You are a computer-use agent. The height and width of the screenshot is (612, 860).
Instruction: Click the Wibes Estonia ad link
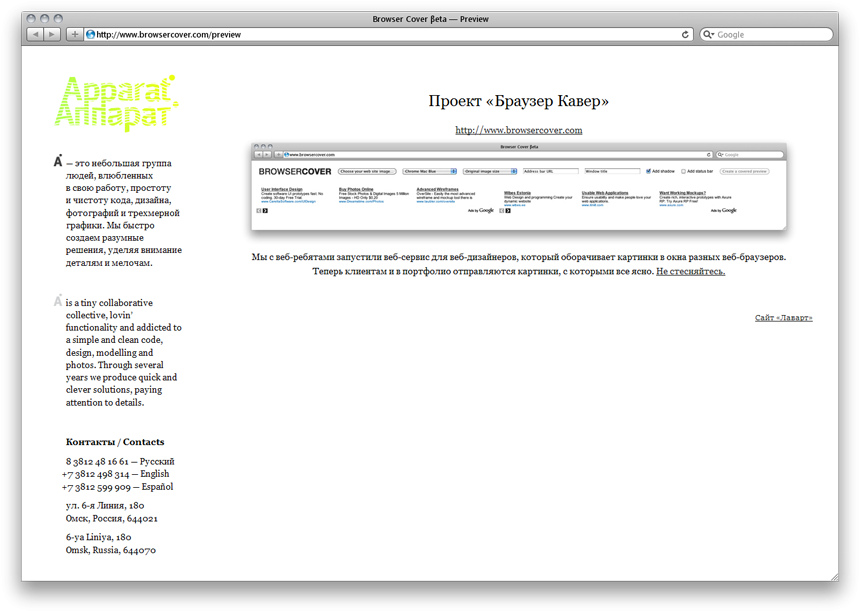(x=517, y=193)
